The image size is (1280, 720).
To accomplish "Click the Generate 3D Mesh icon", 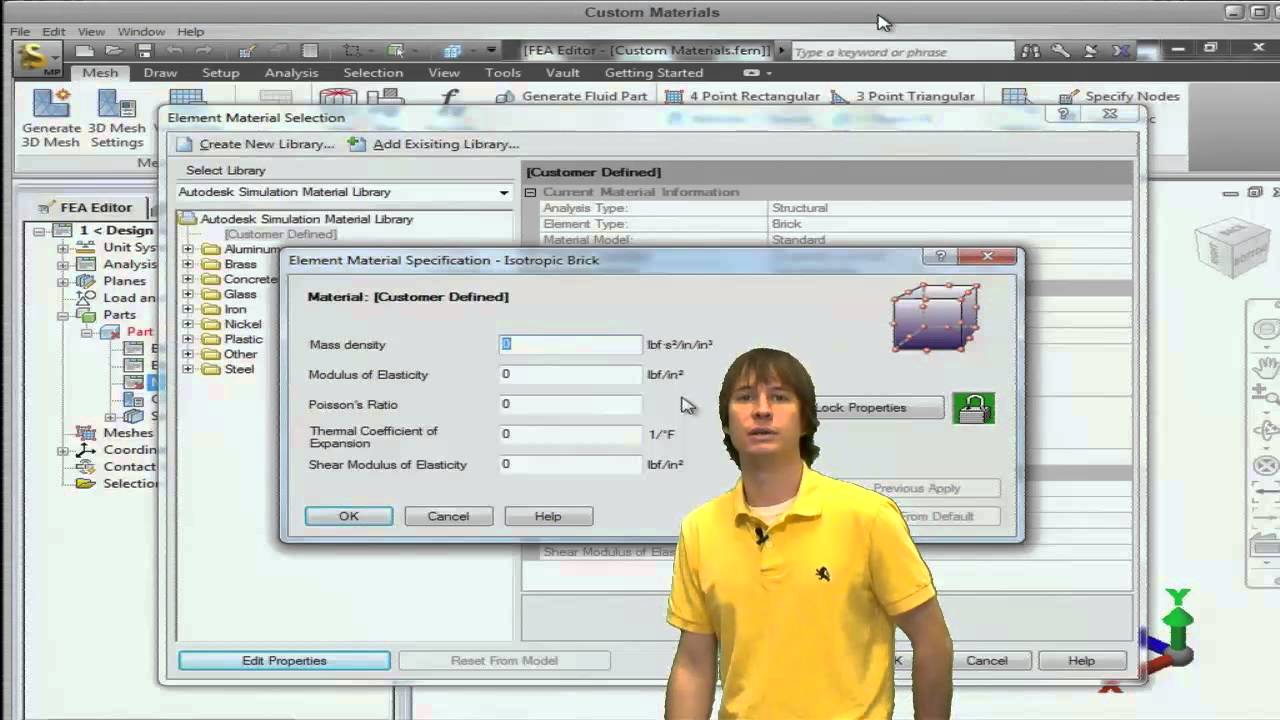I will click(x=51, y=105).
